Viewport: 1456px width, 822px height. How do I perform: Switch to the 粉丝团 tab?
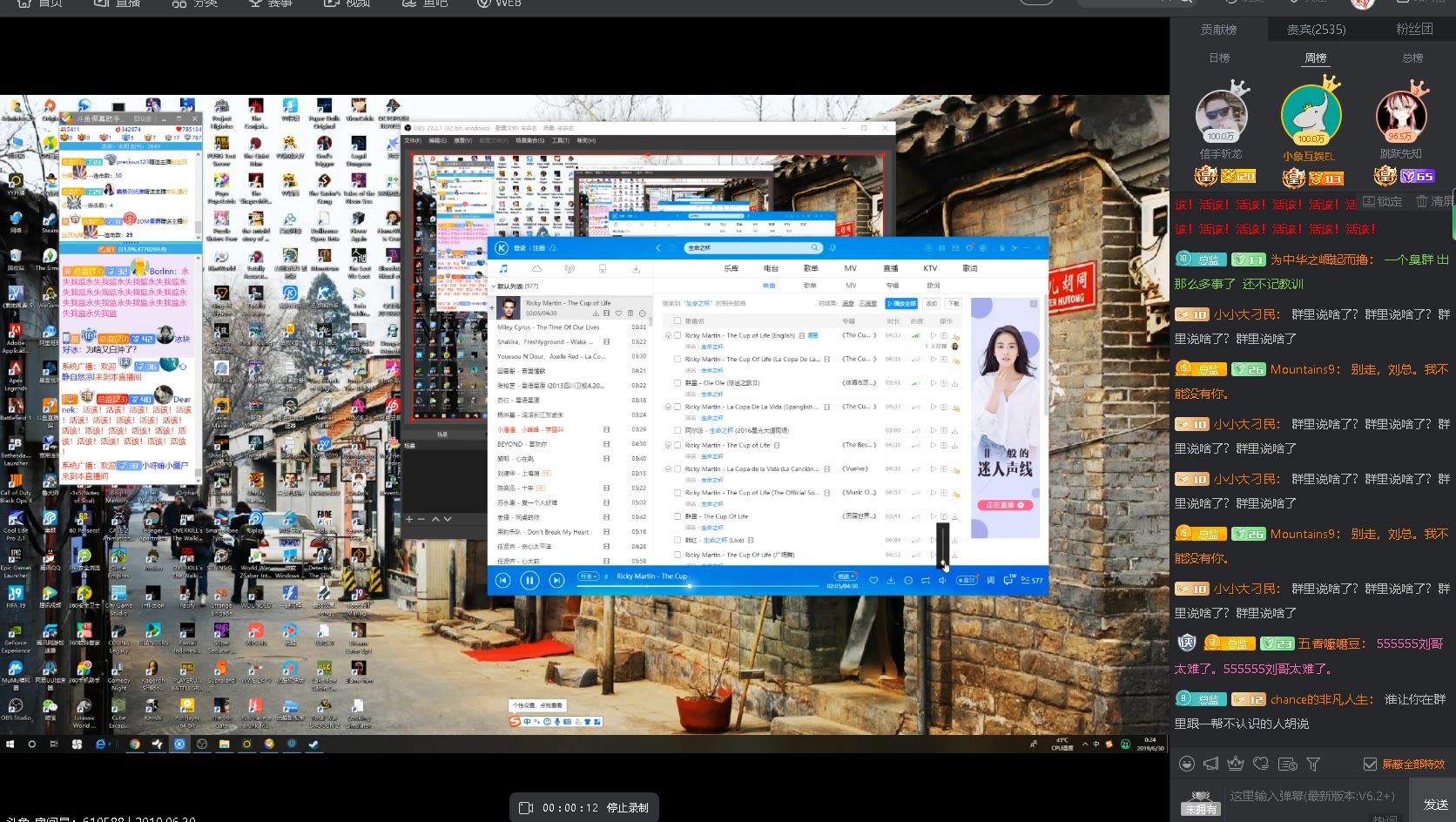[x=1414, y=29]
